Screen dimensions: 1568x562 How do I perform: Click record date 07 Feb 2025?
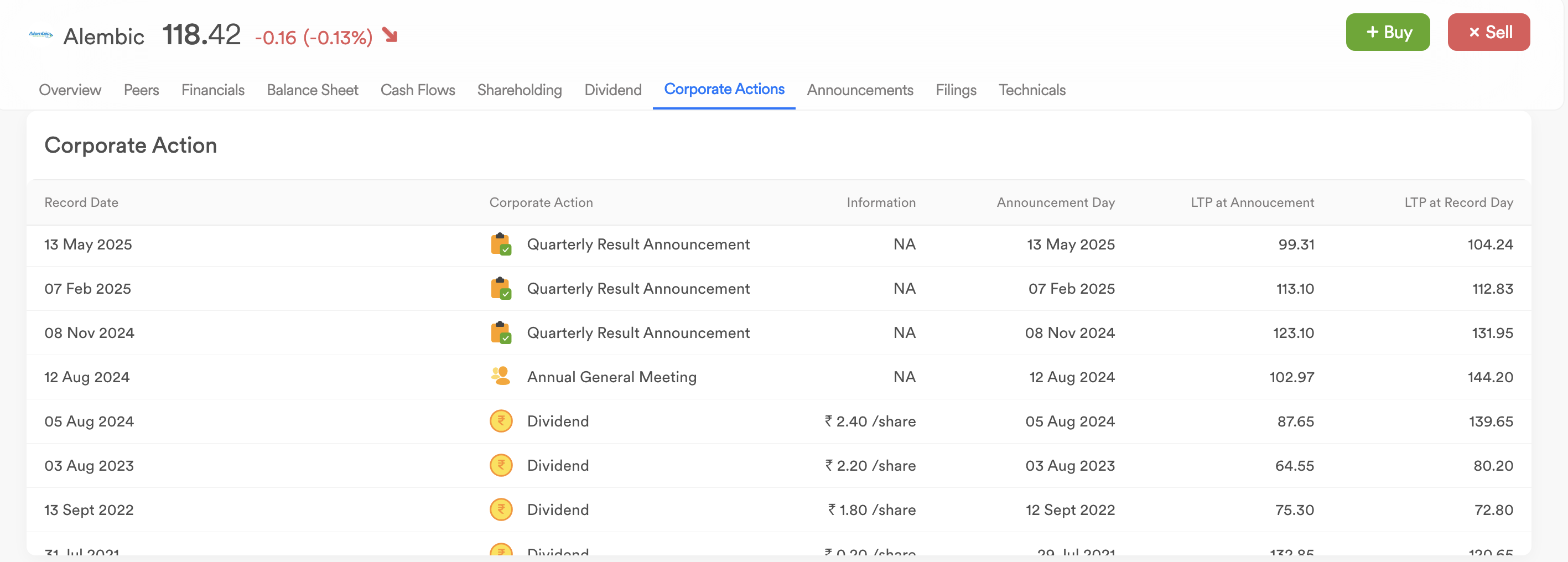pyautogui.click(x=87, y=289)
